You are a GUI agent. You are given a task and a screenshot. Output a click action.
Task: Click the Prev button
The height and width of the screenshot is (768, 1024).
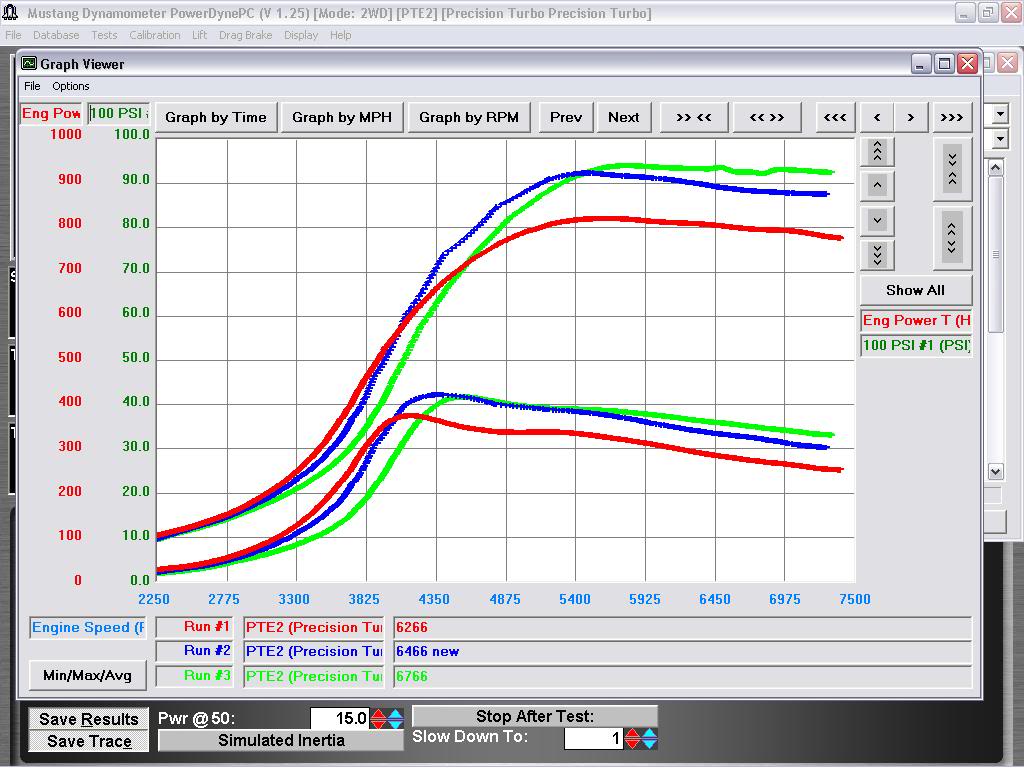point(566,118)
